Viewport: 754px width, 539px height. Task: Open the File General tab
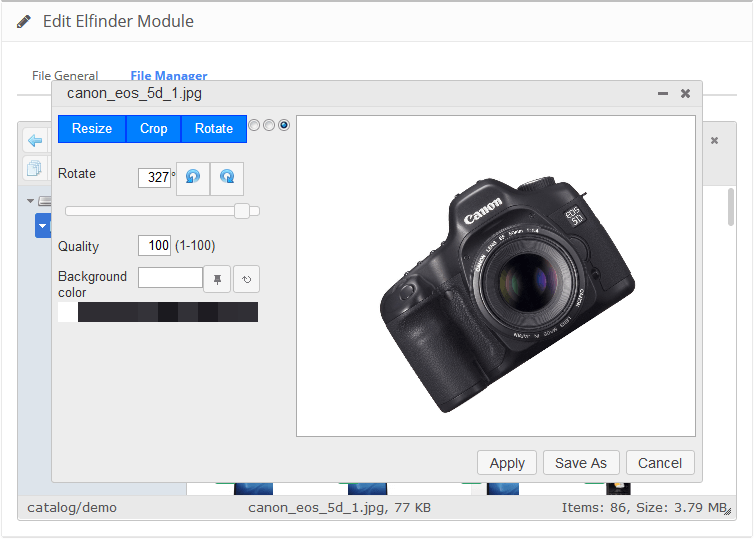click(65, 76)
